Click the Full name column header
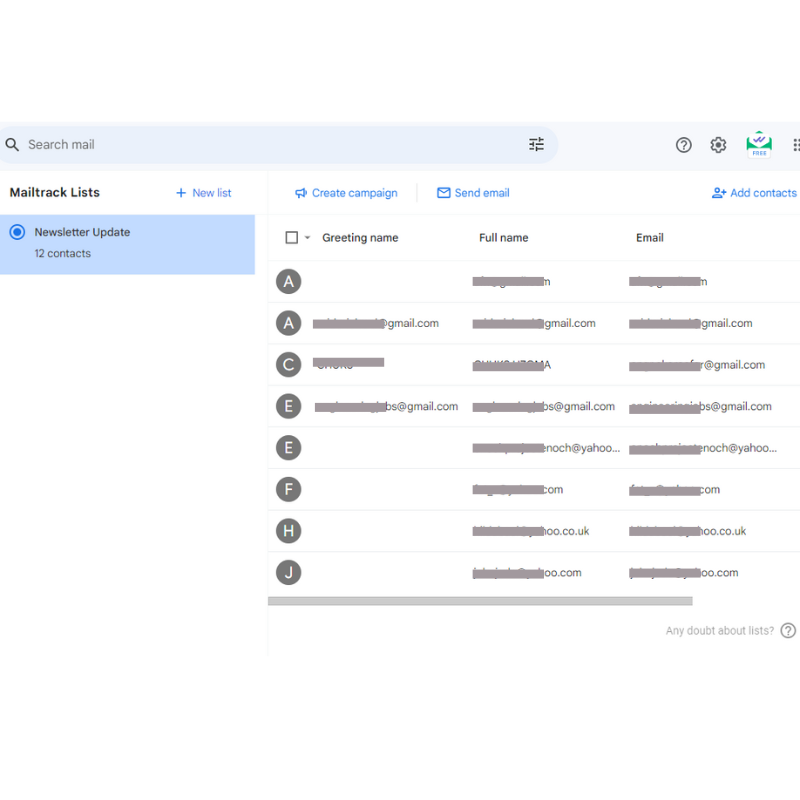 coord(504,238)
